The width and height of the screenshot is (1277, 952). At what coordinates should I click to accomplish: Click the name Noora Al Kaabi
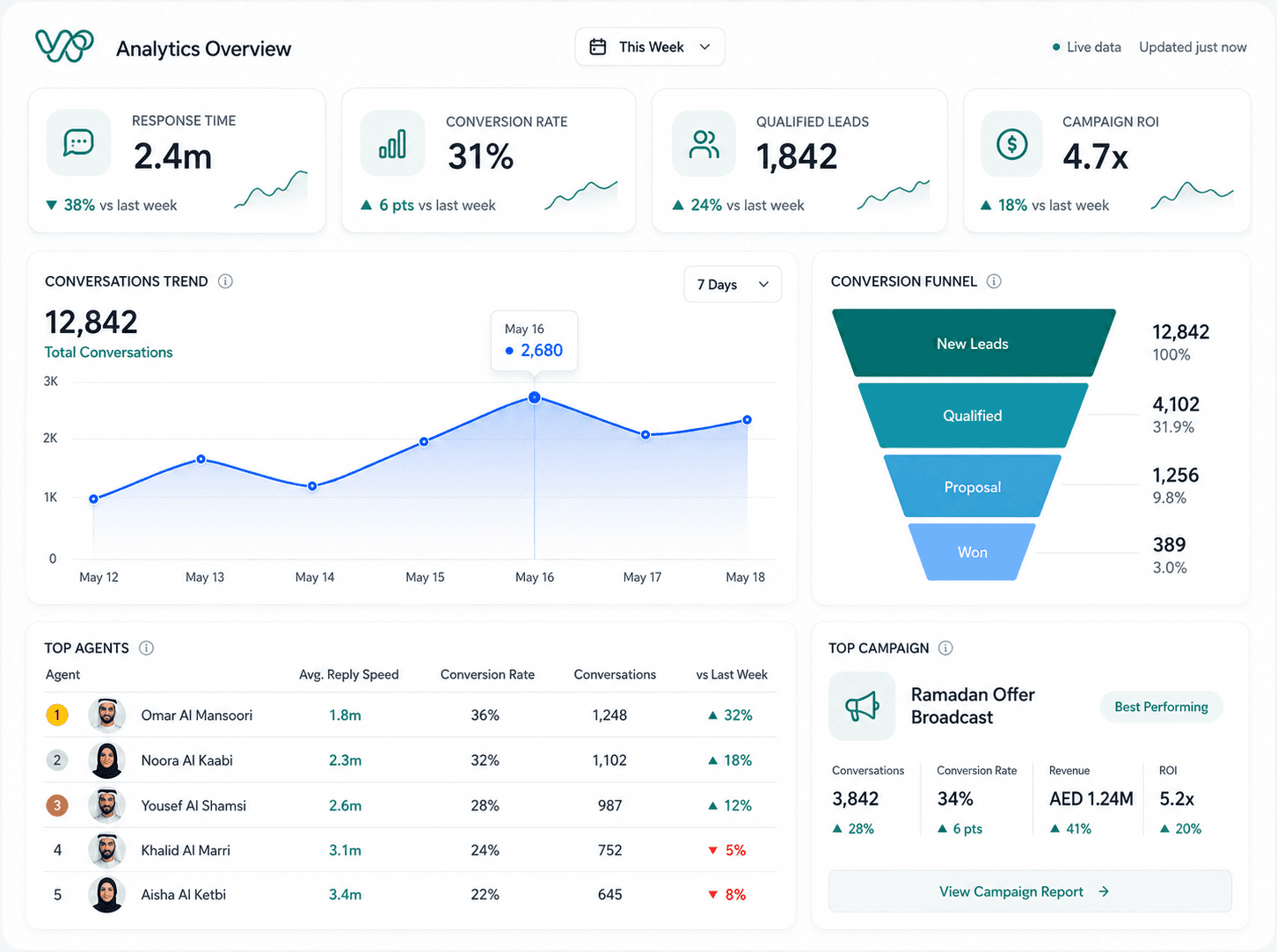[187, 760]
